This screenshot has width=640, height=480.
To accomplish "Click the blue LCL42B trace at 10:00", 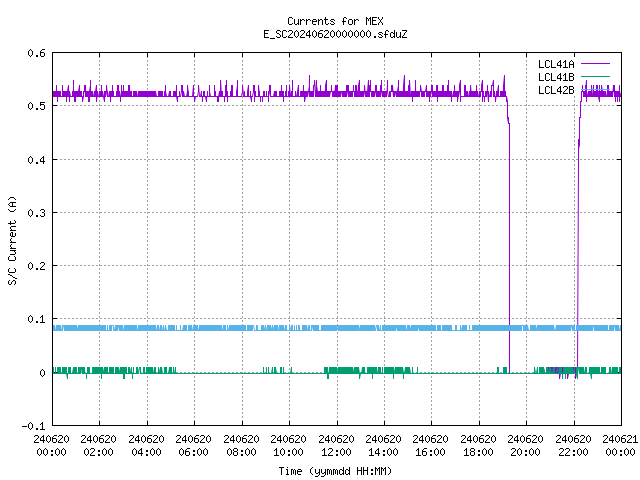I will click(289, 328).
